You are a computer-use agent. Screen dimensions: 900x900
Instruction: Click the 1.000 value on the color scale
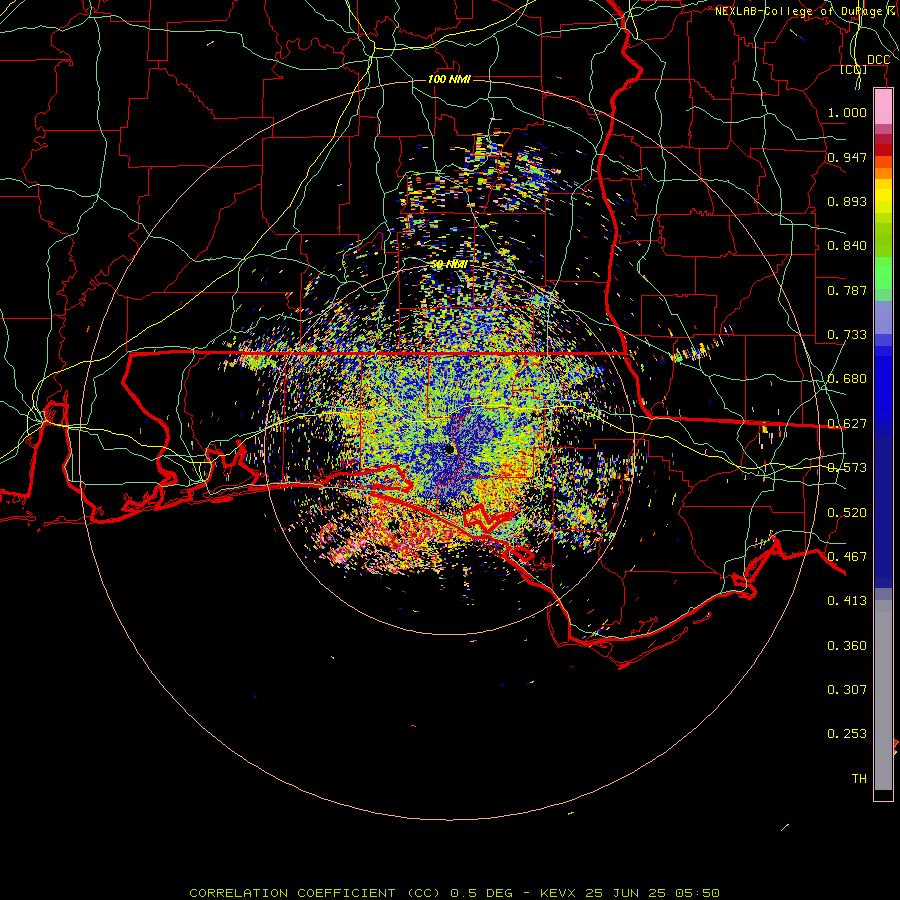click(847, 112)
